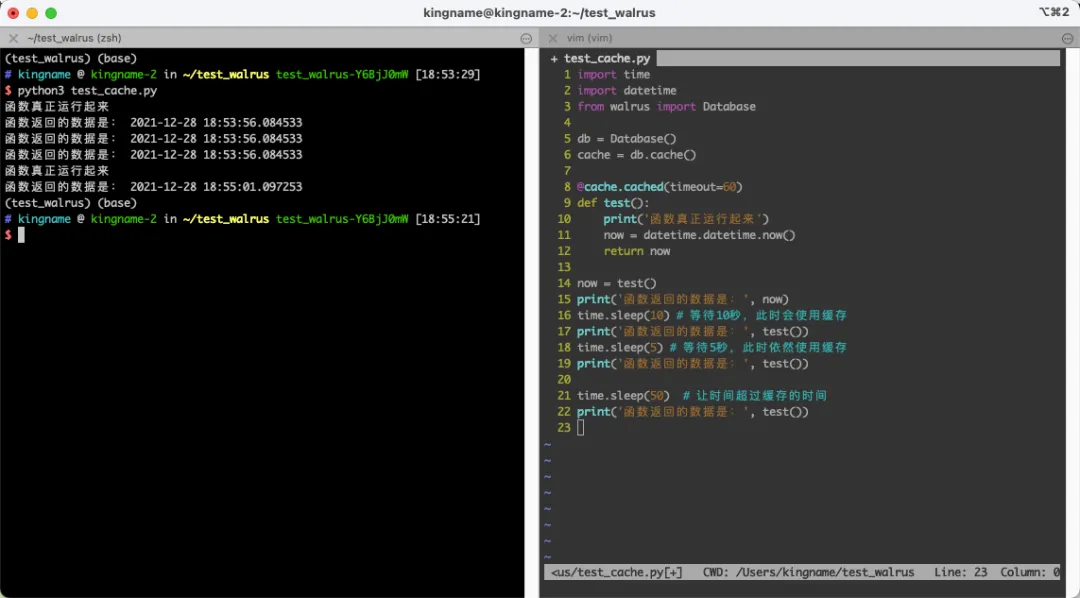Place cursor on line 8 @cache.cached decorator
1080x598 pixels.
(x=660, y=187)
